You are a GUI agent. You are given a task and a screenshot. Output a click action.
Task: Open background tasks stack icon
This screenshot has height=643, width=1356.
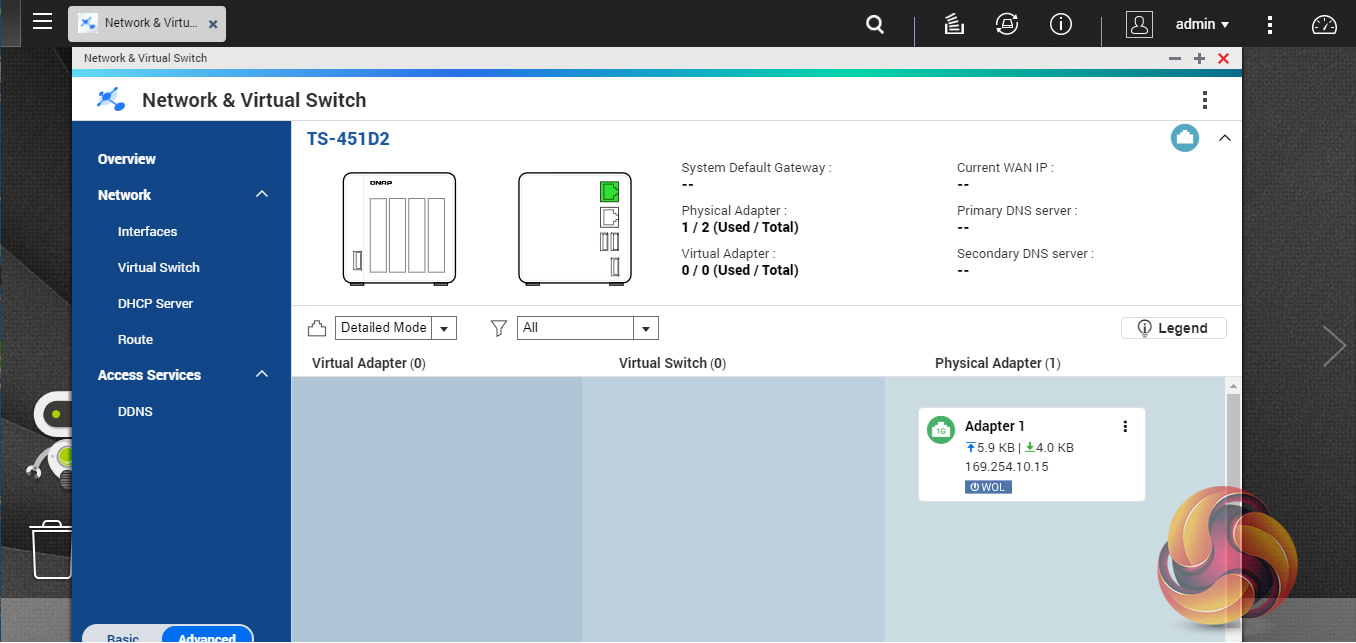point(954,25)
